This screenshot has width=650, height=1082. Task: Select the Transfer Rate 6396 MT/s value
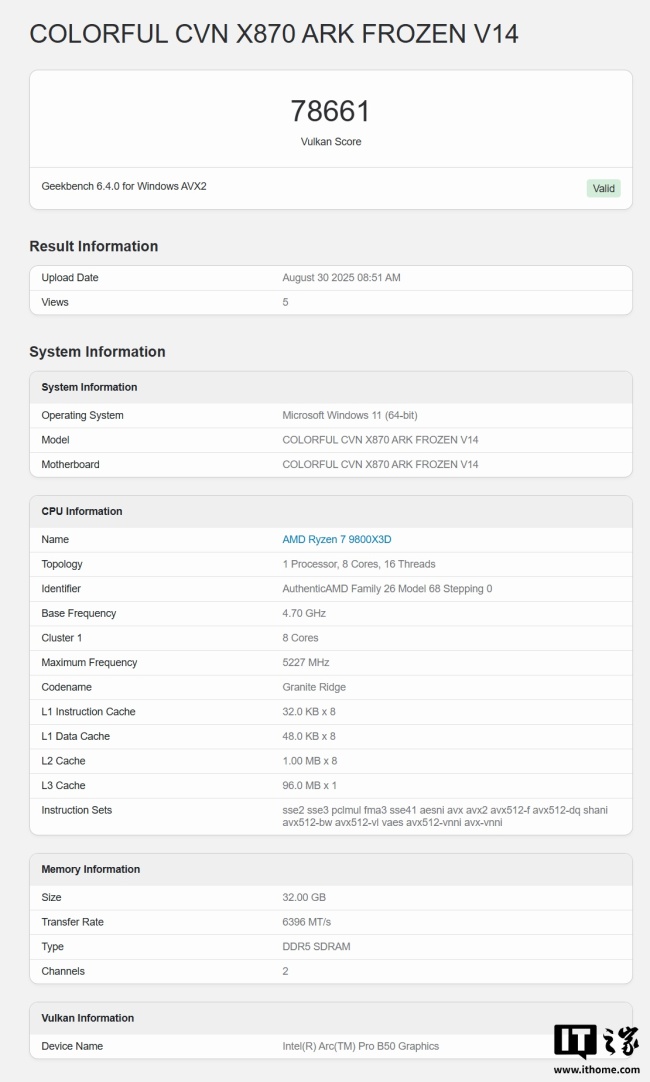point(305,921)
